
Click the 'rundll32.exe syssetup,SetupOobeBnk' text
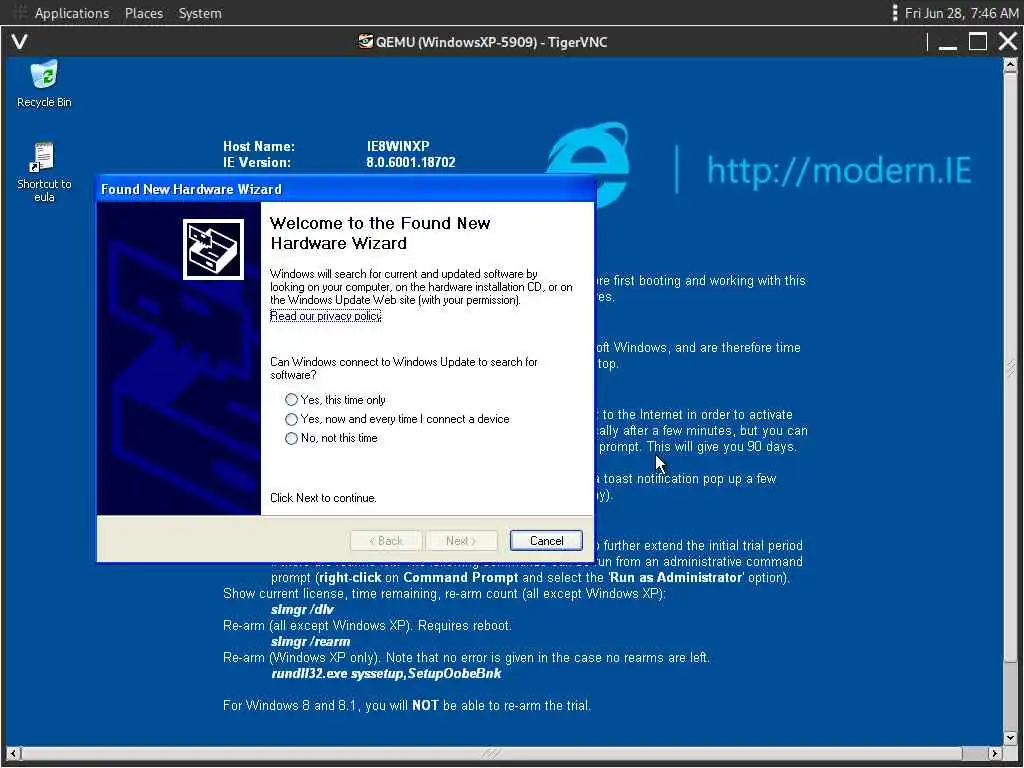pos(387,673)
